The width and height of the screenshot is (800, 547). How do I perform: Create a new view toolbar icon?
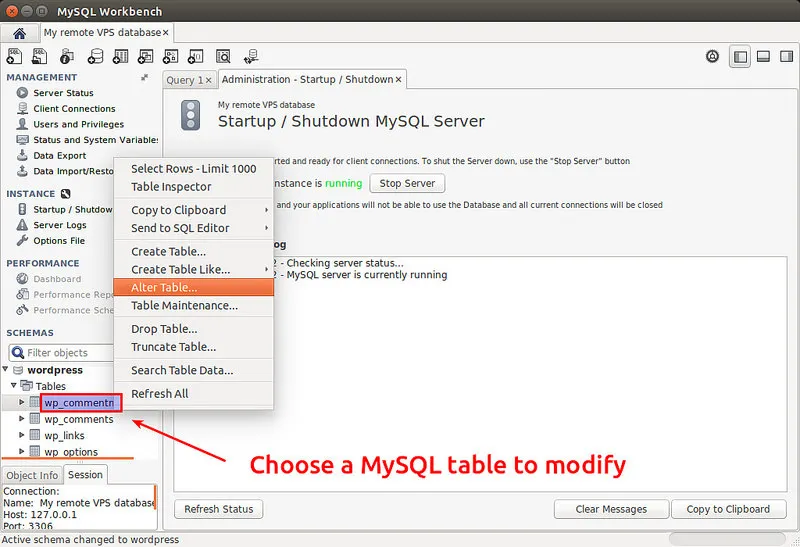(145, 56)
